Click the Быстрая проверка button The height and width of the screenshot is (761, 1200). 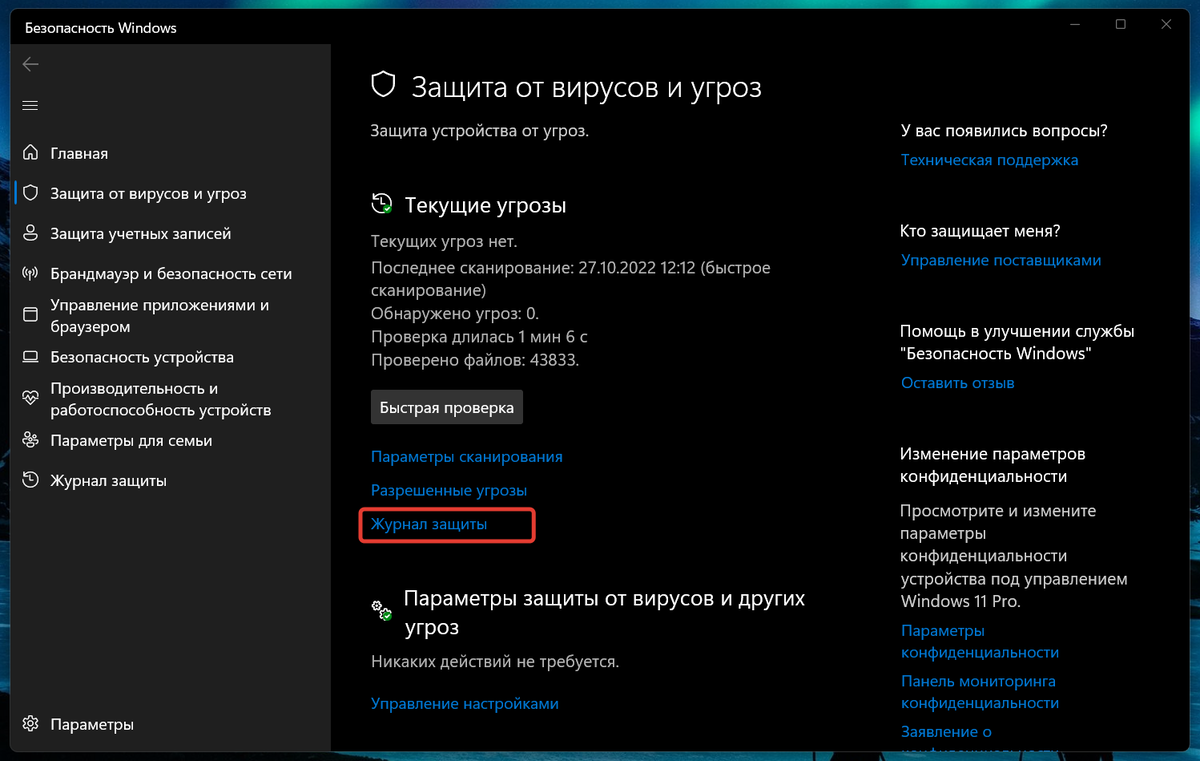point(447,407)
